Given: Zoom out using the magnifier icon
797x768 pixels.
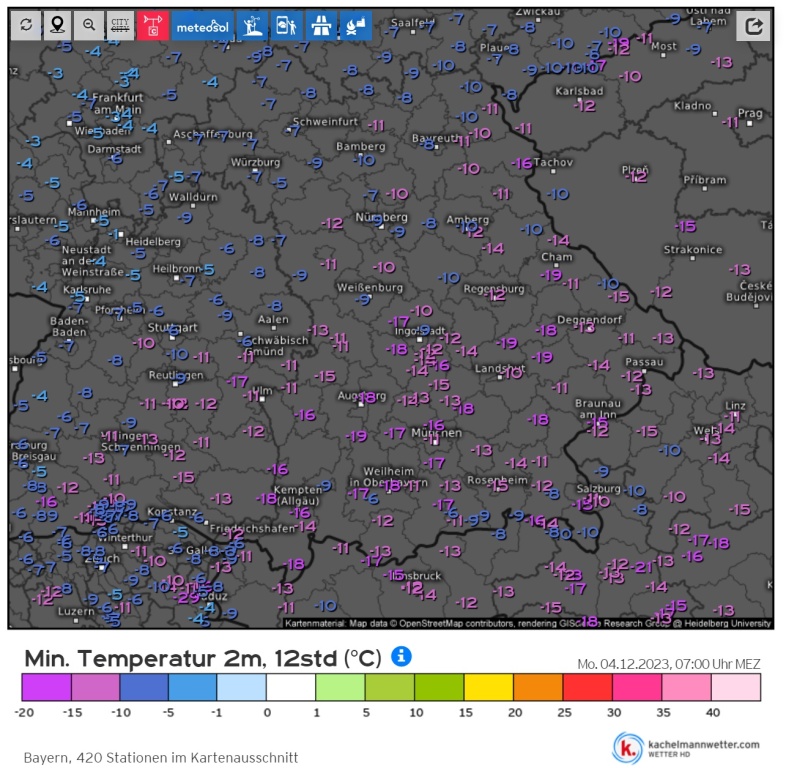Looking at the screenshot, I should click(x=89, y=25).
